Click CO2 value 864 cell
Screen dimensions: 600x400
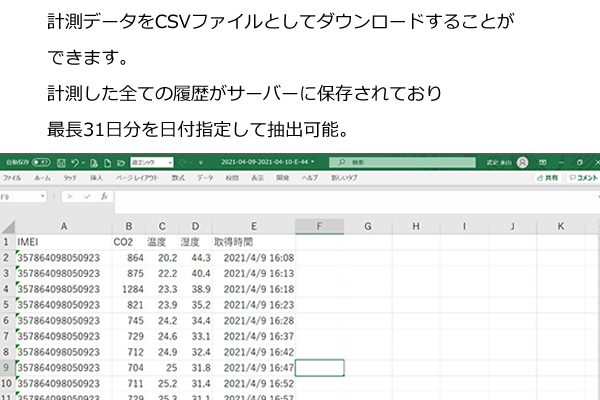click(x=129, y=258)
